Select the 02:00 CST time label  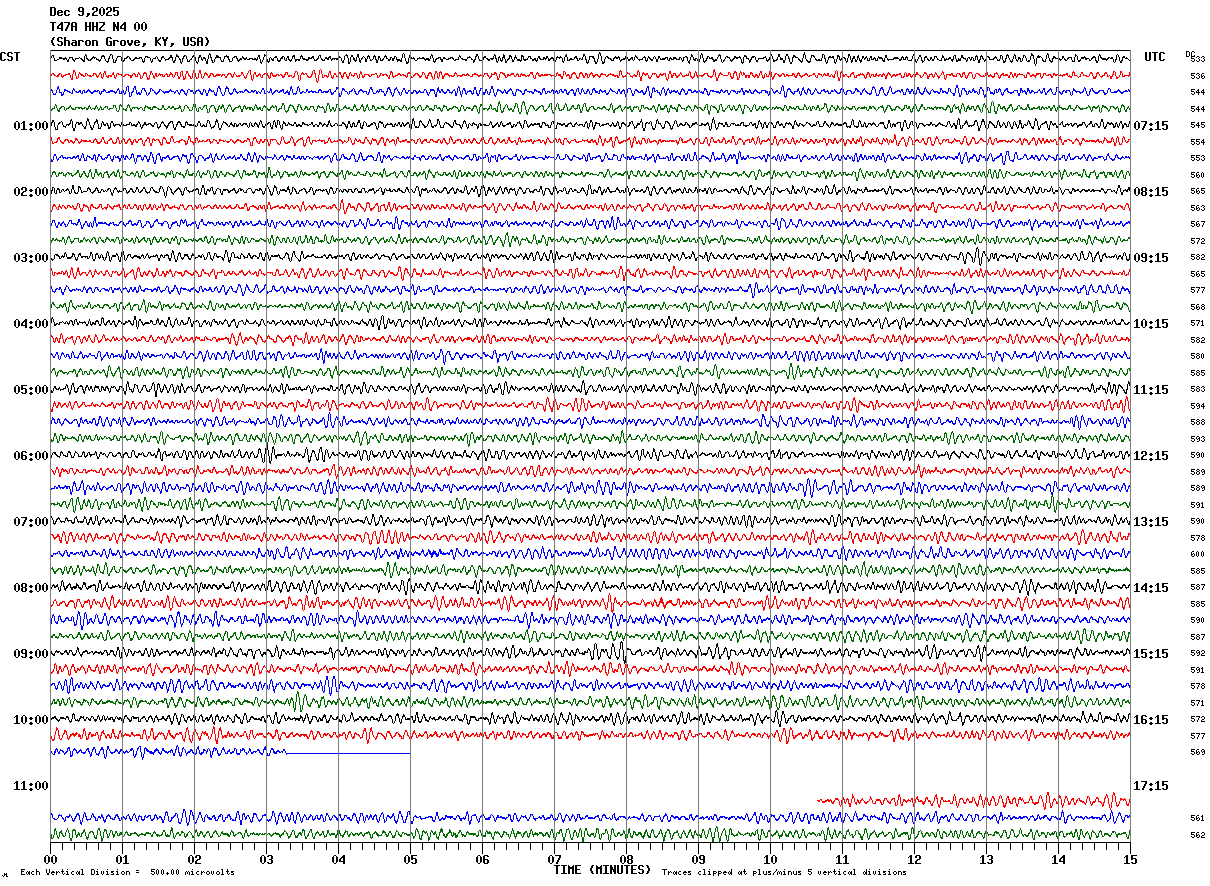click(x=31, y=192)
